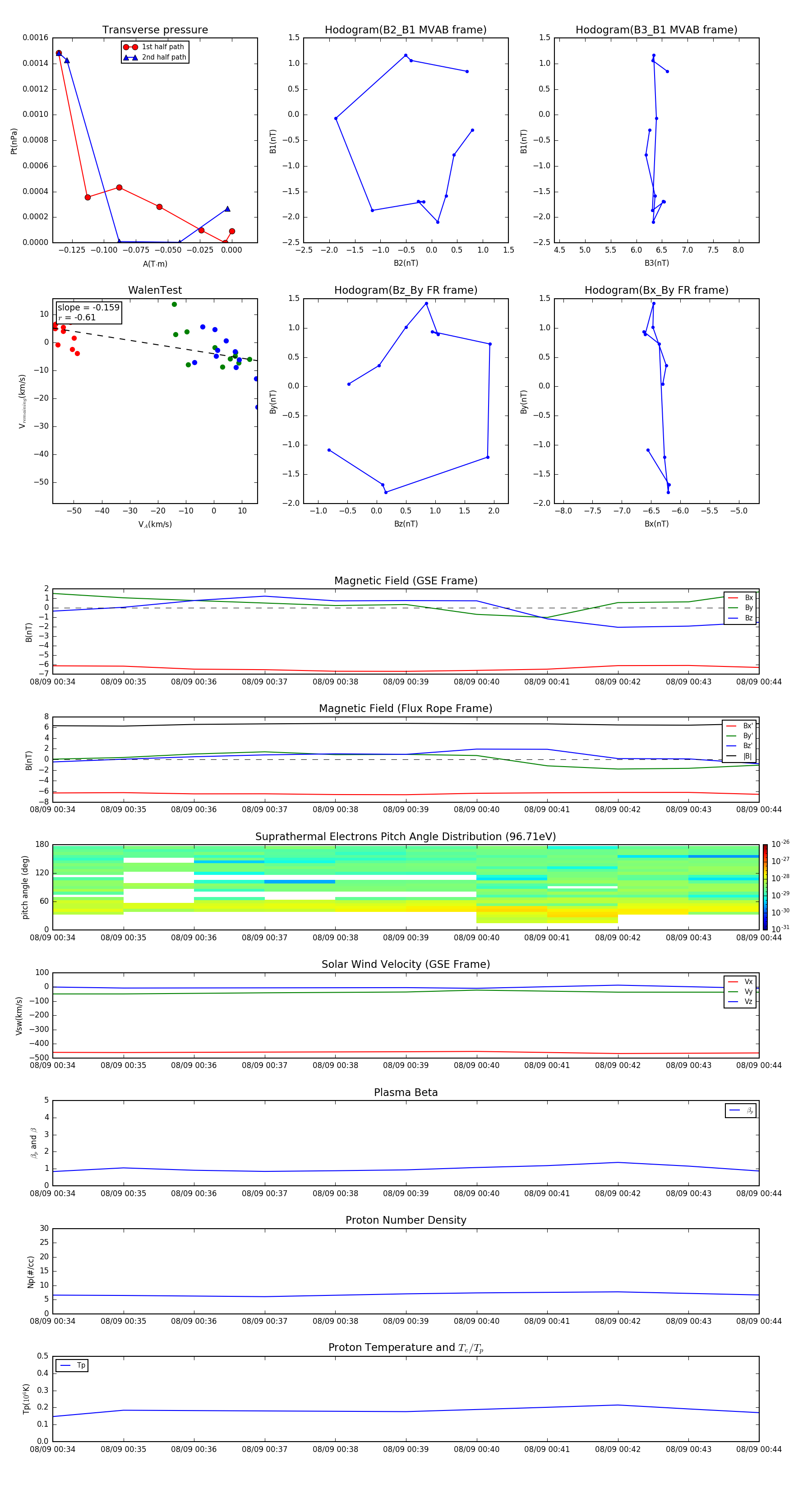
Task: Click the 'WalenTest' plot title
Action: pyautogui.click(x=155, y=290)
